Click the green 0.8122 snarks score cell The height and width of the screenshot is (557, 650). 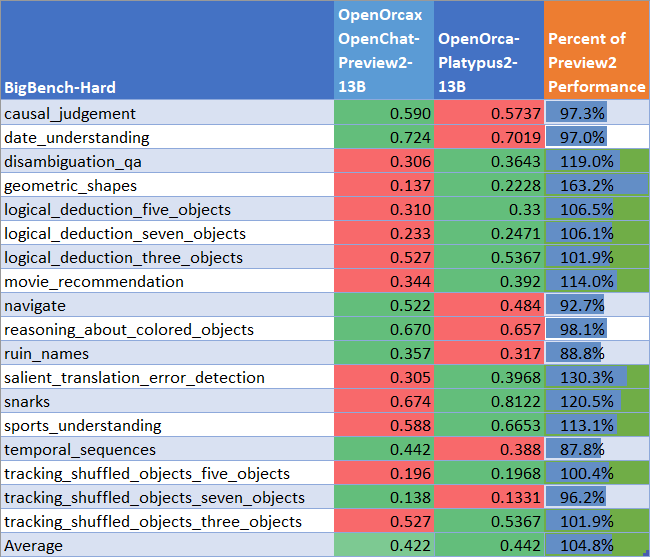click(488, 402)
